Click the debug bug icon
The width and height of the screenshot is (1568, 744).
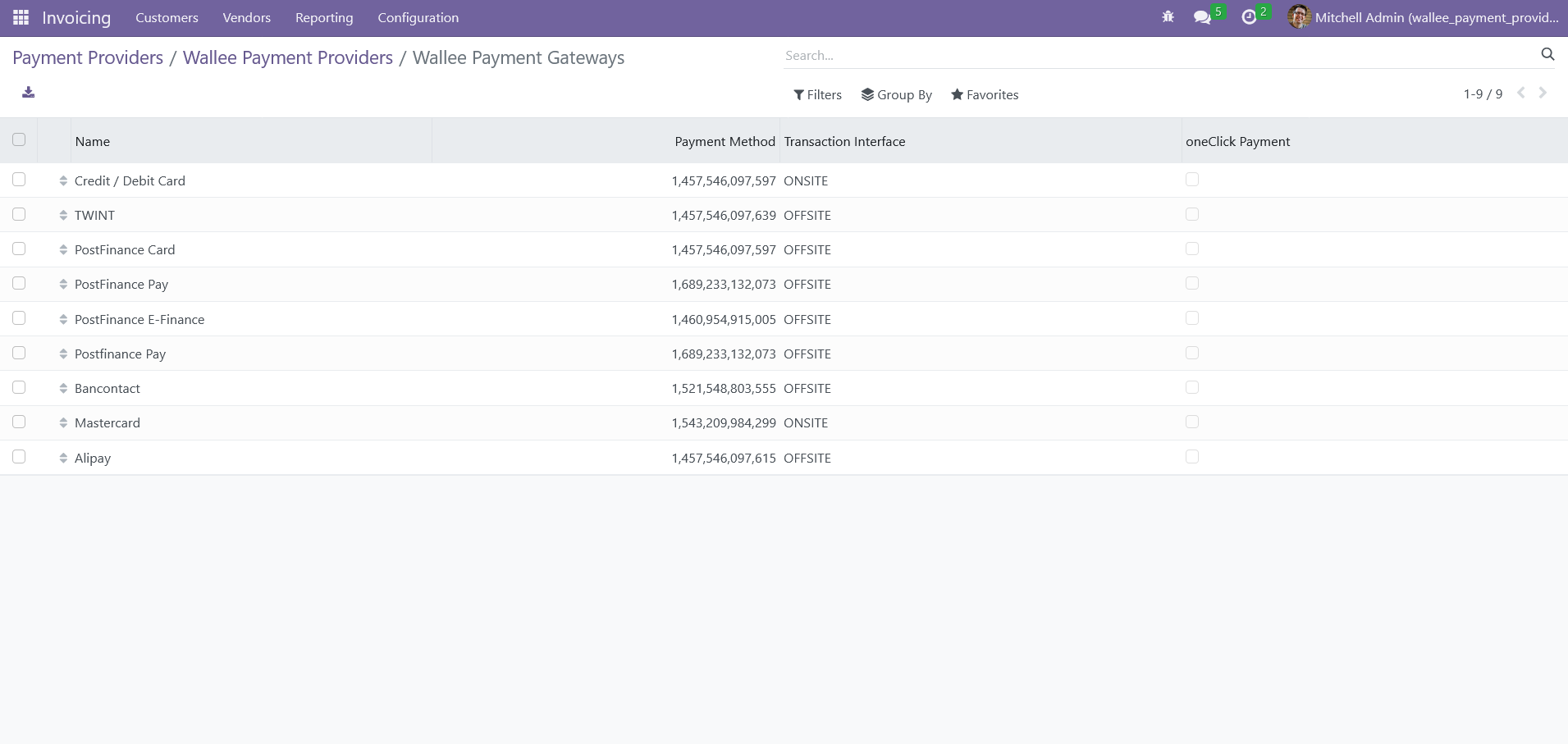pyautogui.click(x=1168, y=17)
